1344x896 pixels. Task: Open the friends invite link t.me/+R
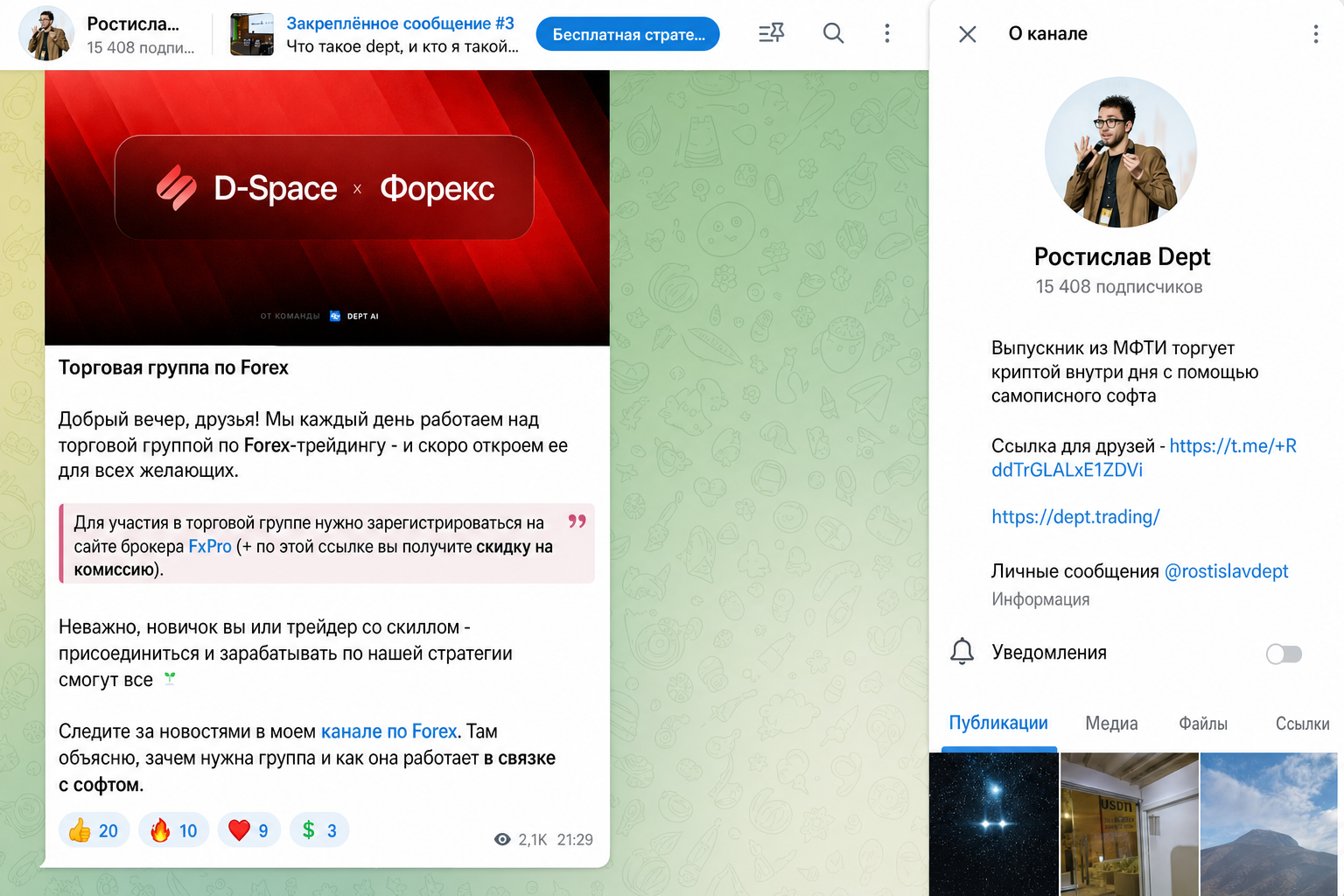pyautogui.click(x=1144, y=458)
